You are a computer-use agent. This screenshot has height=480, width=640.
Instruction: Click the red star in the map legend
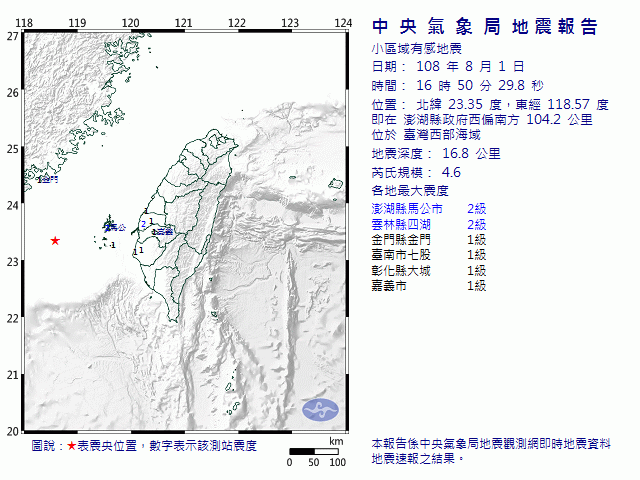71,446
